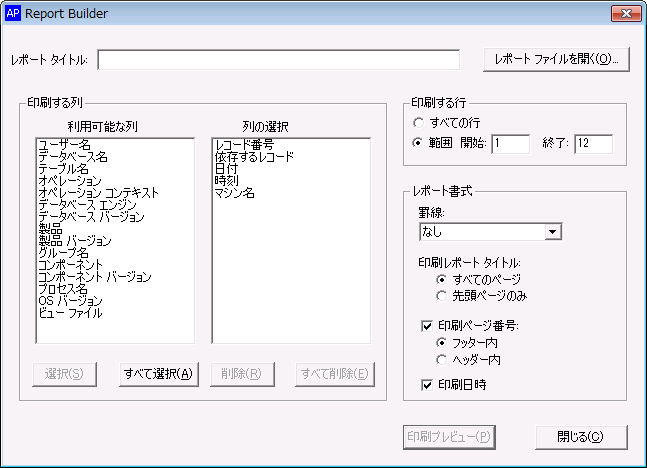This screenshot has height=468, width=647.
Task: Choose the 範囲 radio option
Action: (418, 143)
